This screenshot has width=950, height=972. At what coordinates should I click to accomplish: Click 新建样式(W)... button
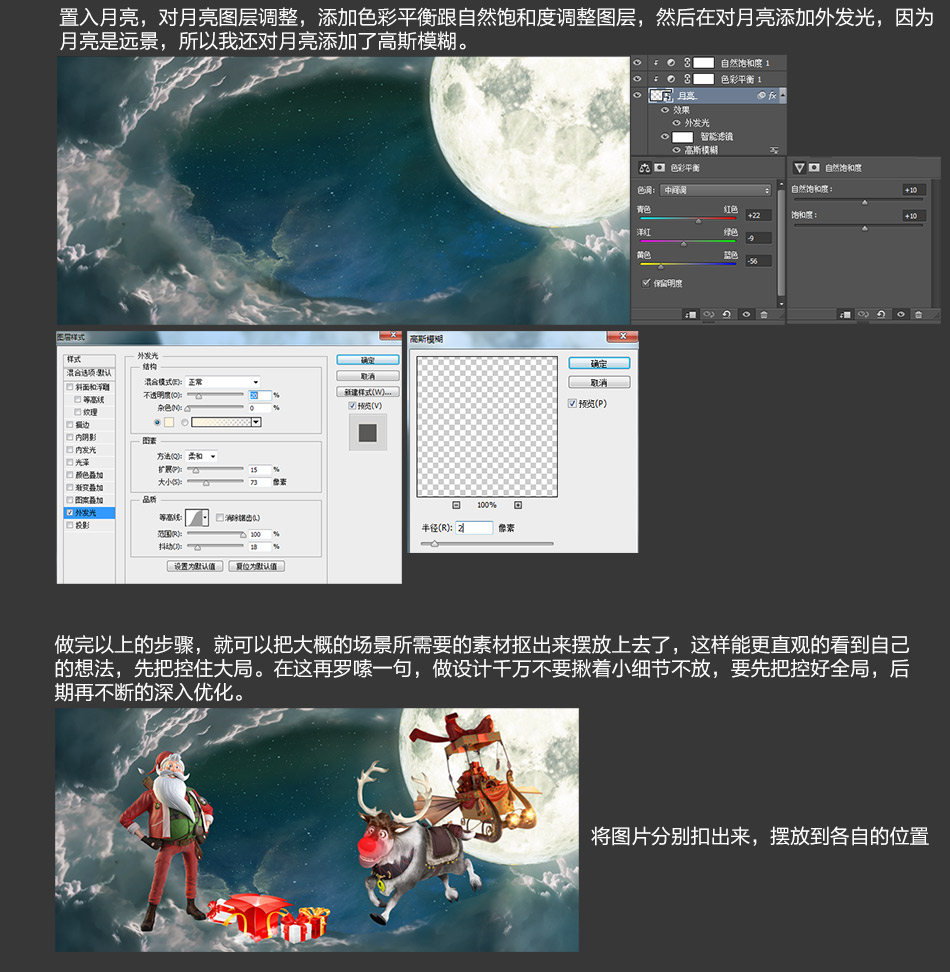pos(368,392)
